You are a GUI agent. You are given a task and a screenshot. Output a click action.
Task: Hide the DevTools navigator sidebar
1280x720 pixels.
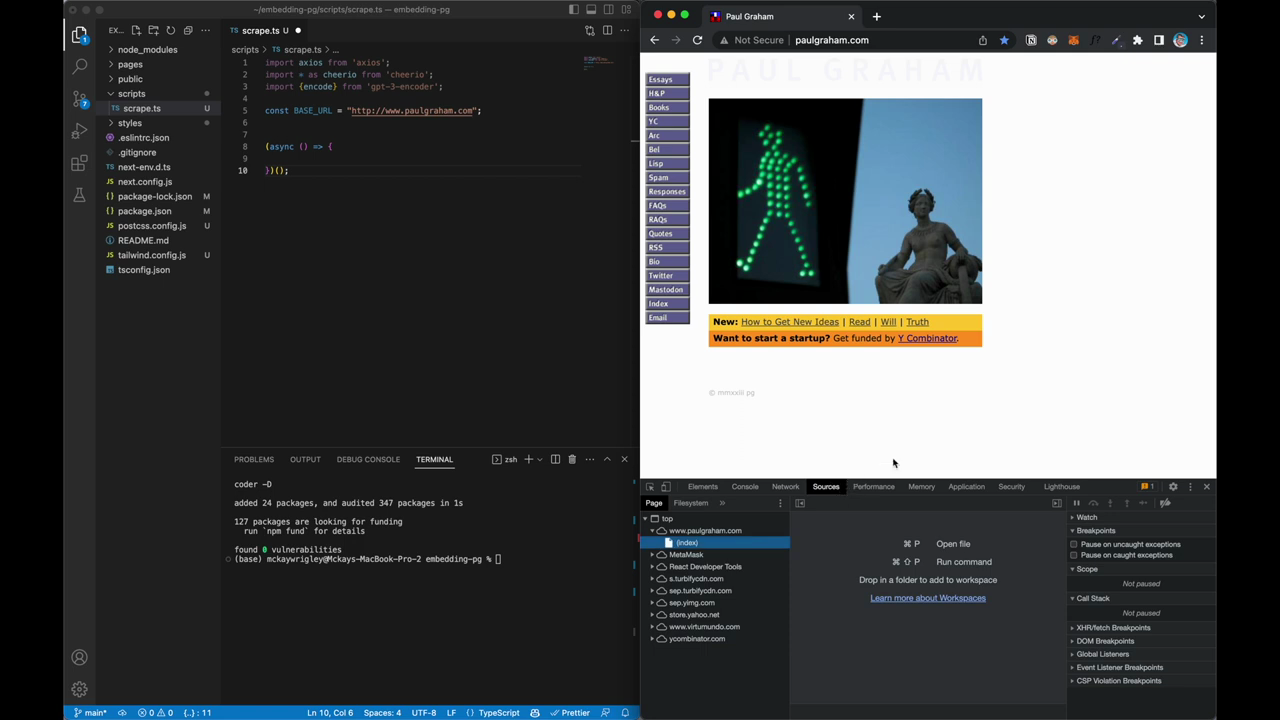tap(800, 503)
